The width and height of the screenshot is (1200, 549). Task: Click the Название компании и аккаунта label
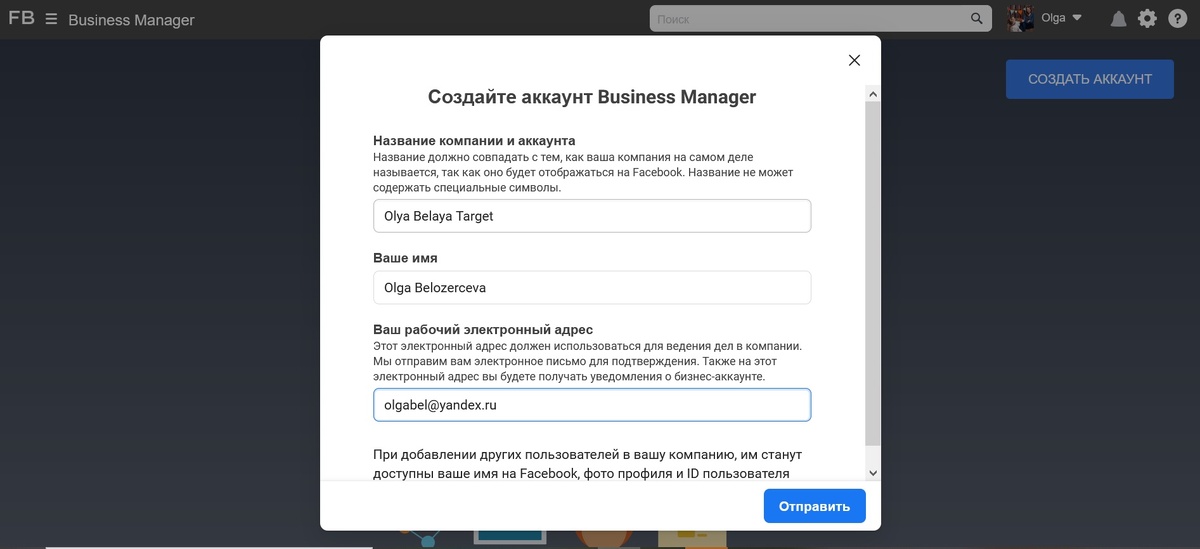(474, 141)
